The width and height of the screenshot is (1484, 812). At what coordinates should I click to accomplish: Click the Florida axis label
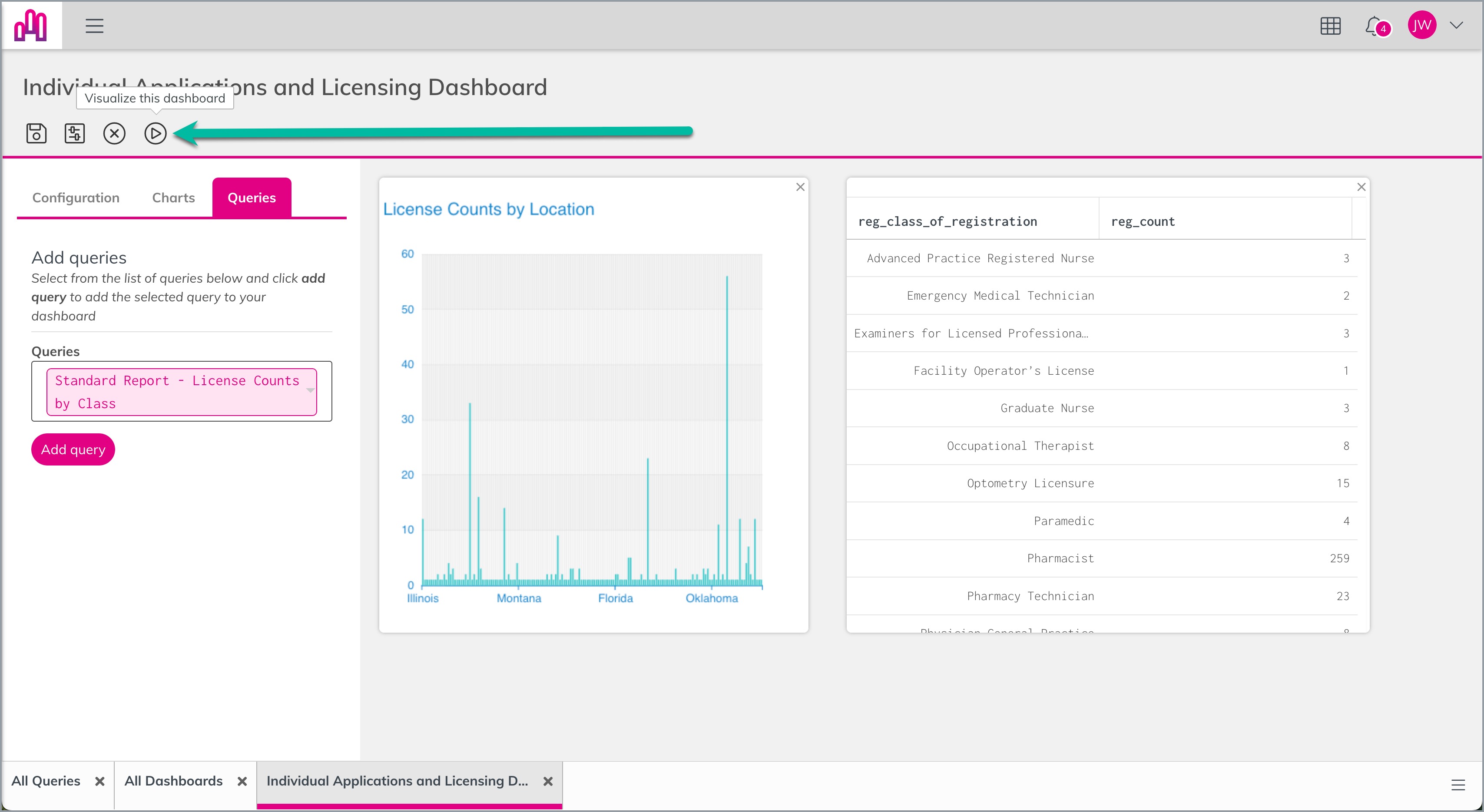615,598
